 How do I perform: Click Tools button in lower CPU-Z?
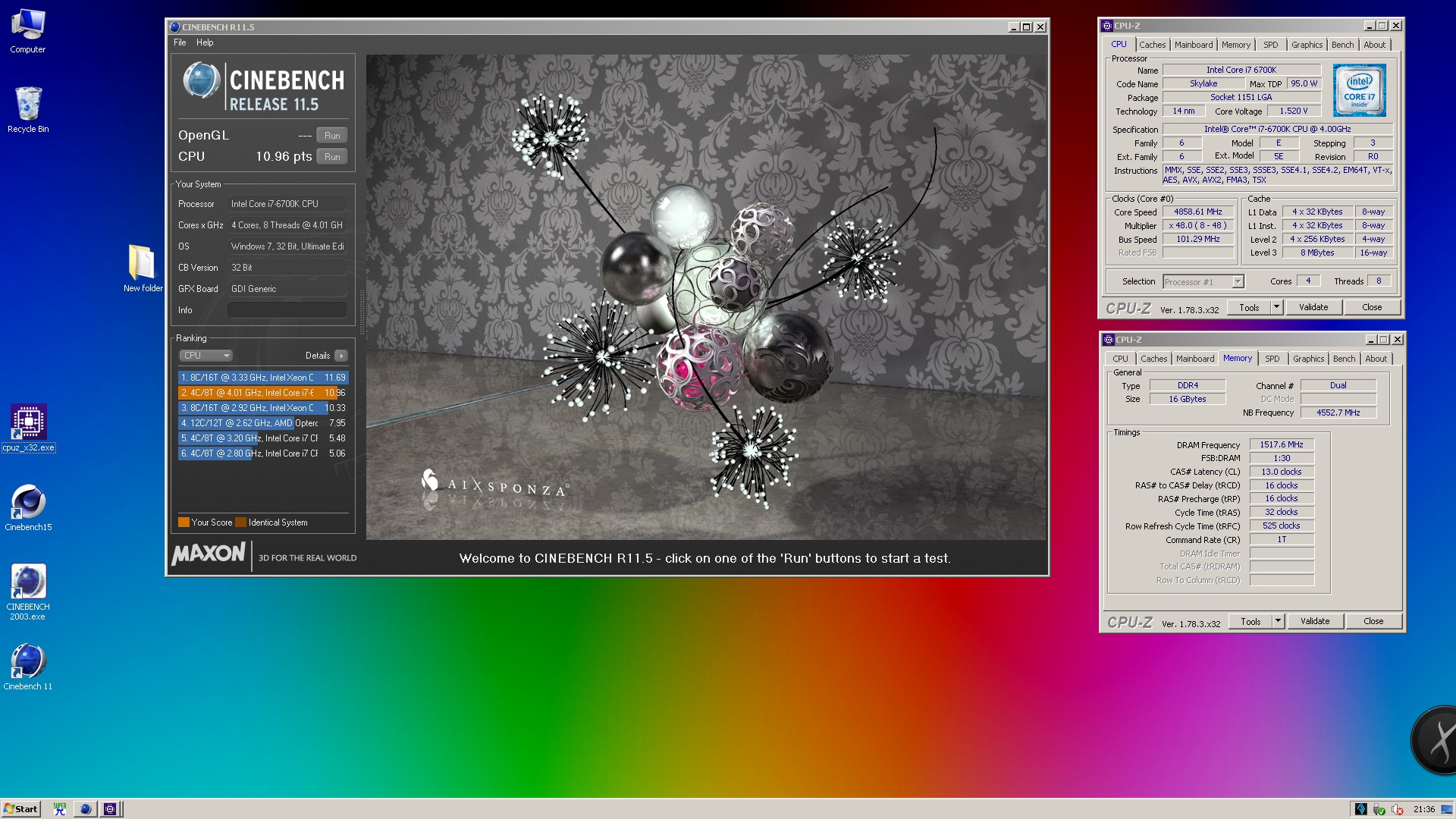coord(1250,622)
